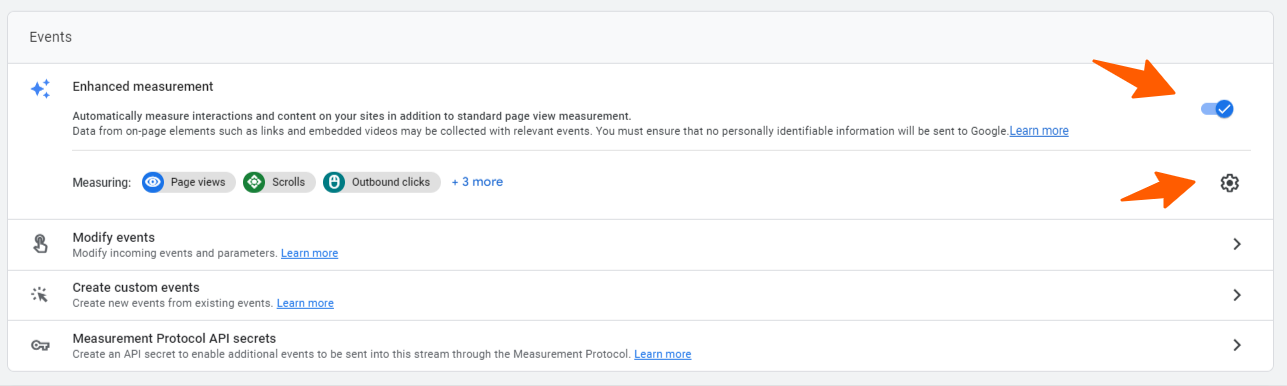Click the Page views eye icon
Screen dimensions: 1287x386
click(x=153, y=182)
